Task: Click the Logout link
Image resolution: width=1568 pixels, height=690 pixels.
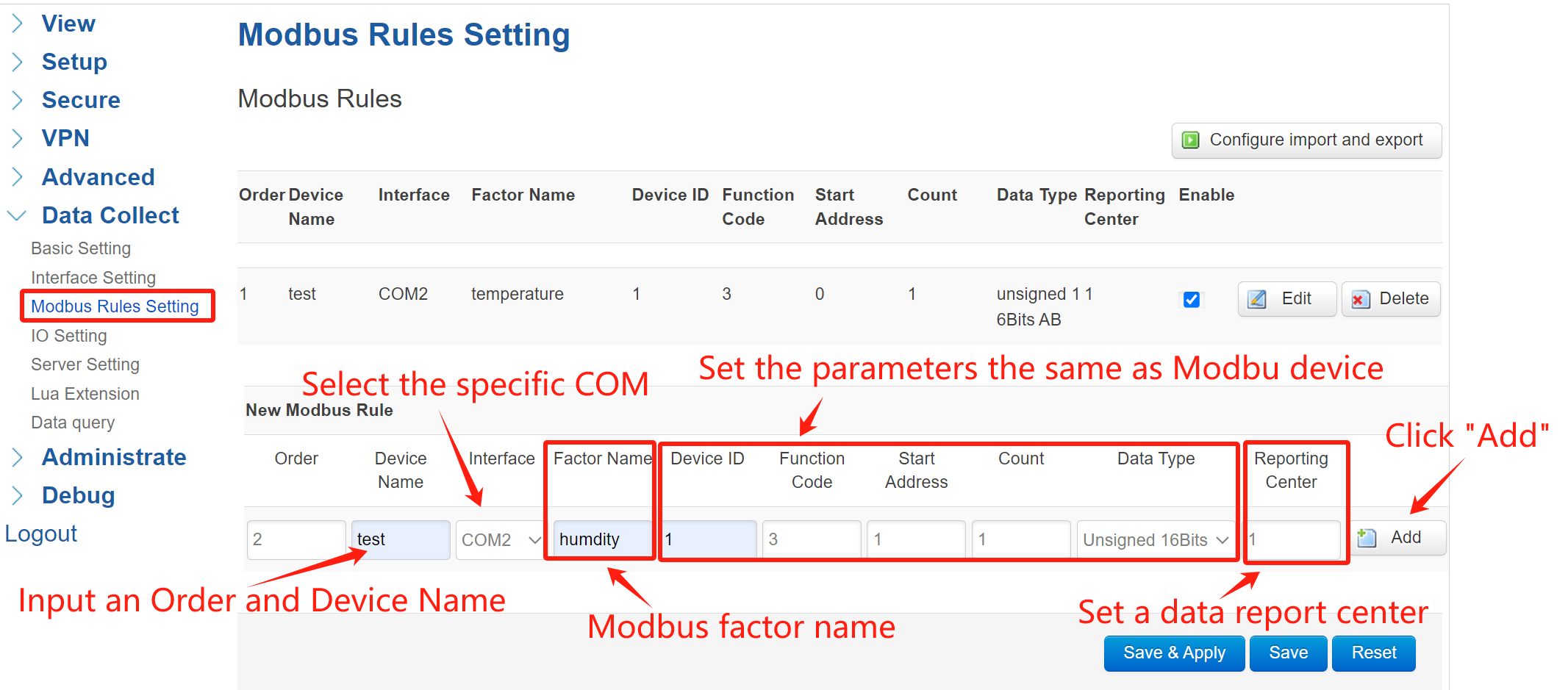Action: pyautogui.click(x=41, y=534)
